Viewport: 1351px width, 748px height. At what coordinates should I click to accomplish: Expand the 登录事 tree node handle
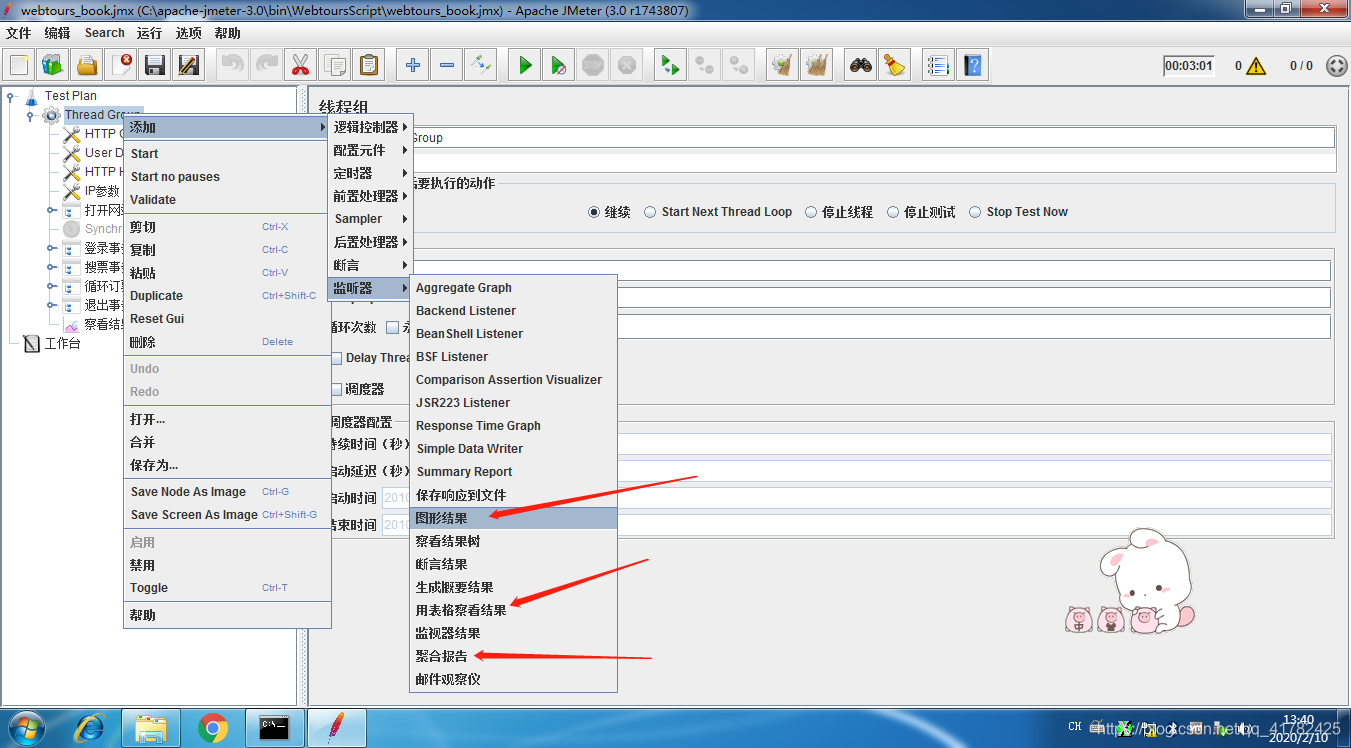50,248
